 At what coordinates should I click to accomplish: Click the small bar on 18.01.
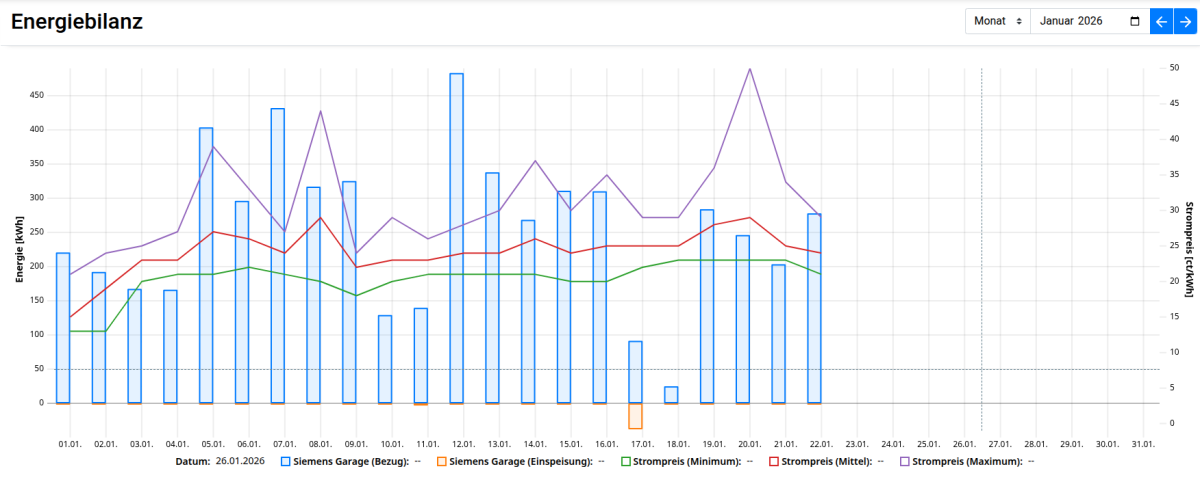pos(671,395)
